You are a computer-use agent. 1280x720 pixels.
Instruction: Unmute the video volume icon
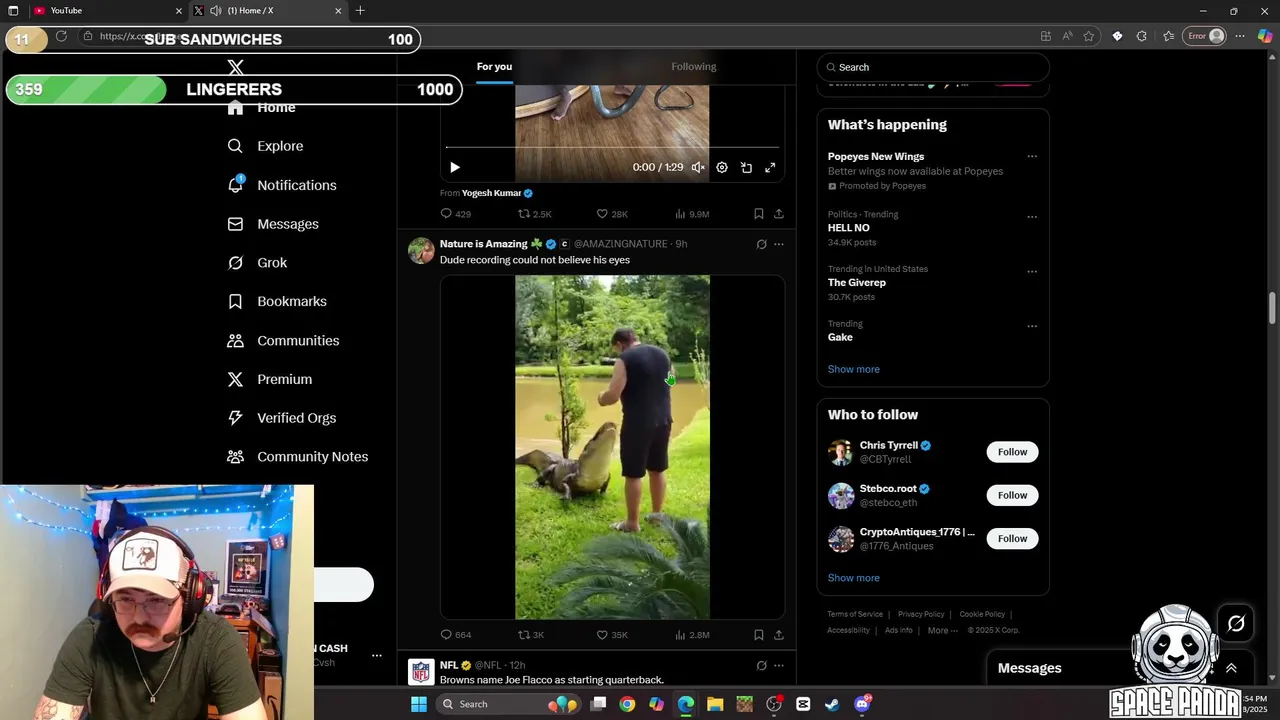[x=698, y=168]
